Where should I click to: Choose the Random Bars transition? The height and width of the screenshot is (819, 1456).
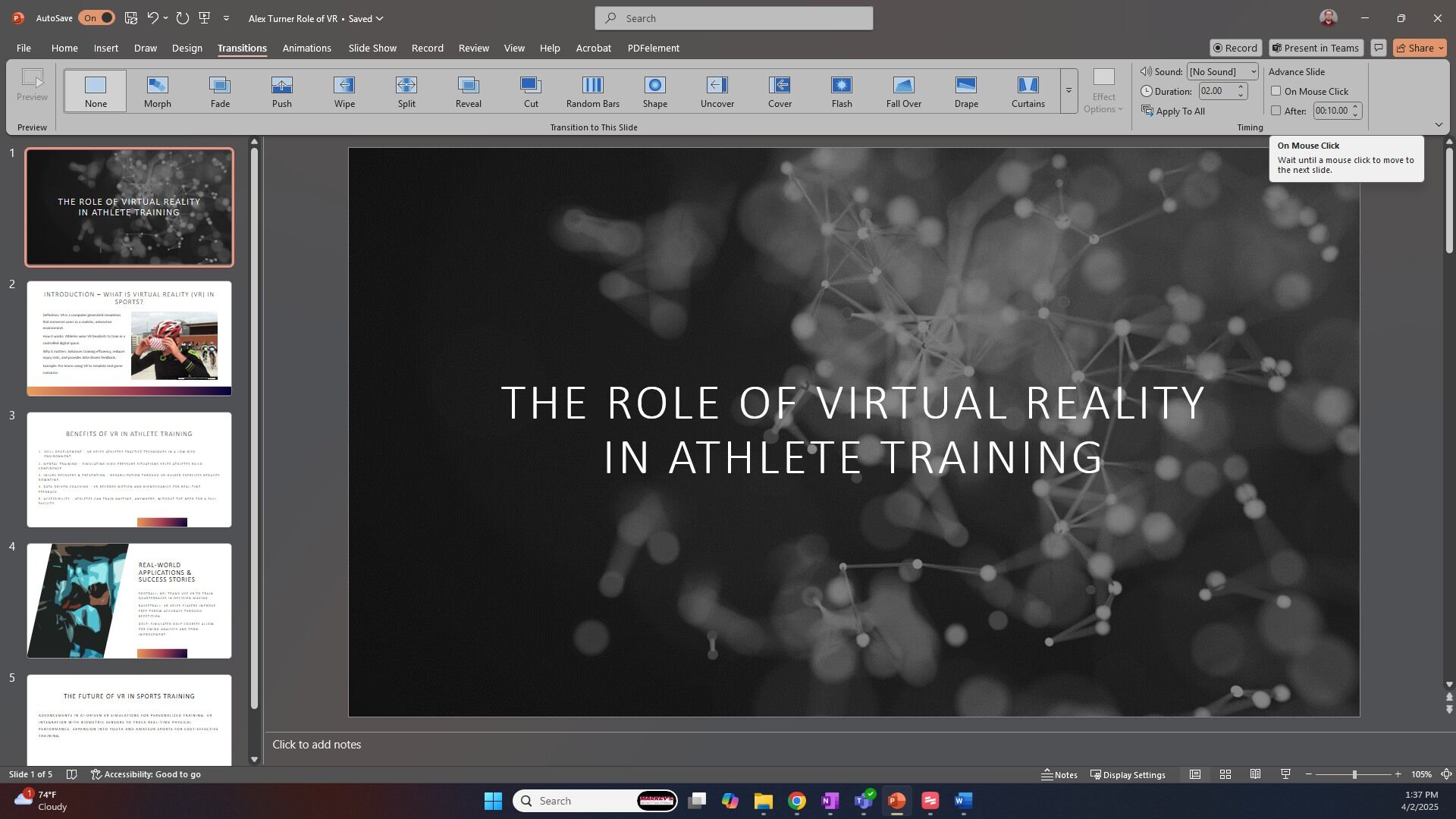point(592,91)
